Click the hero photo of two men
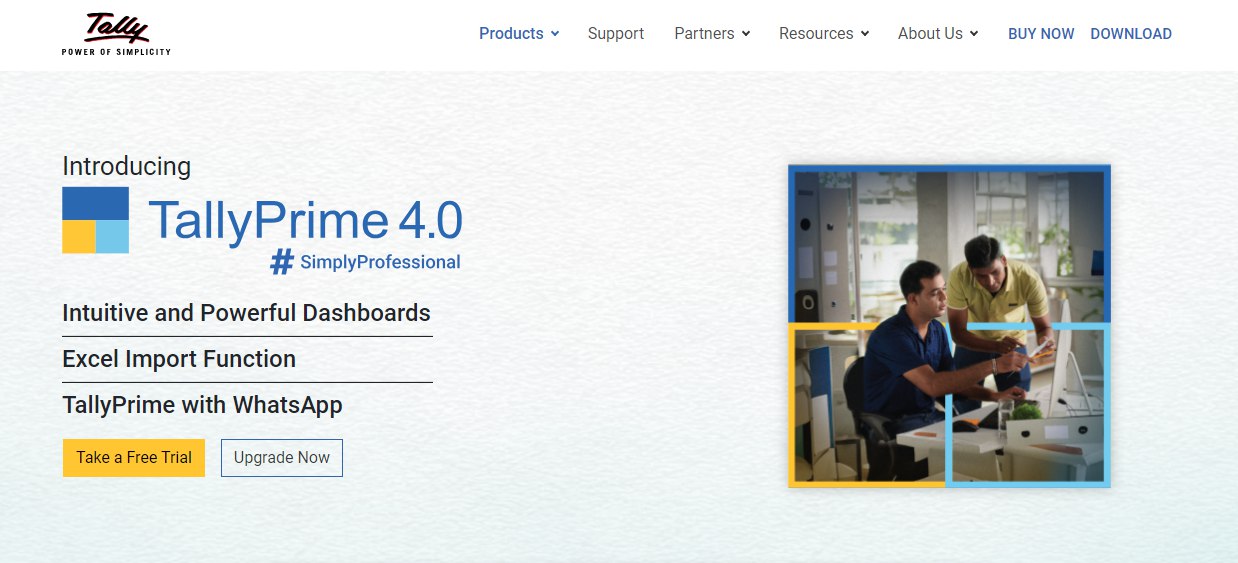 [949, 326]
